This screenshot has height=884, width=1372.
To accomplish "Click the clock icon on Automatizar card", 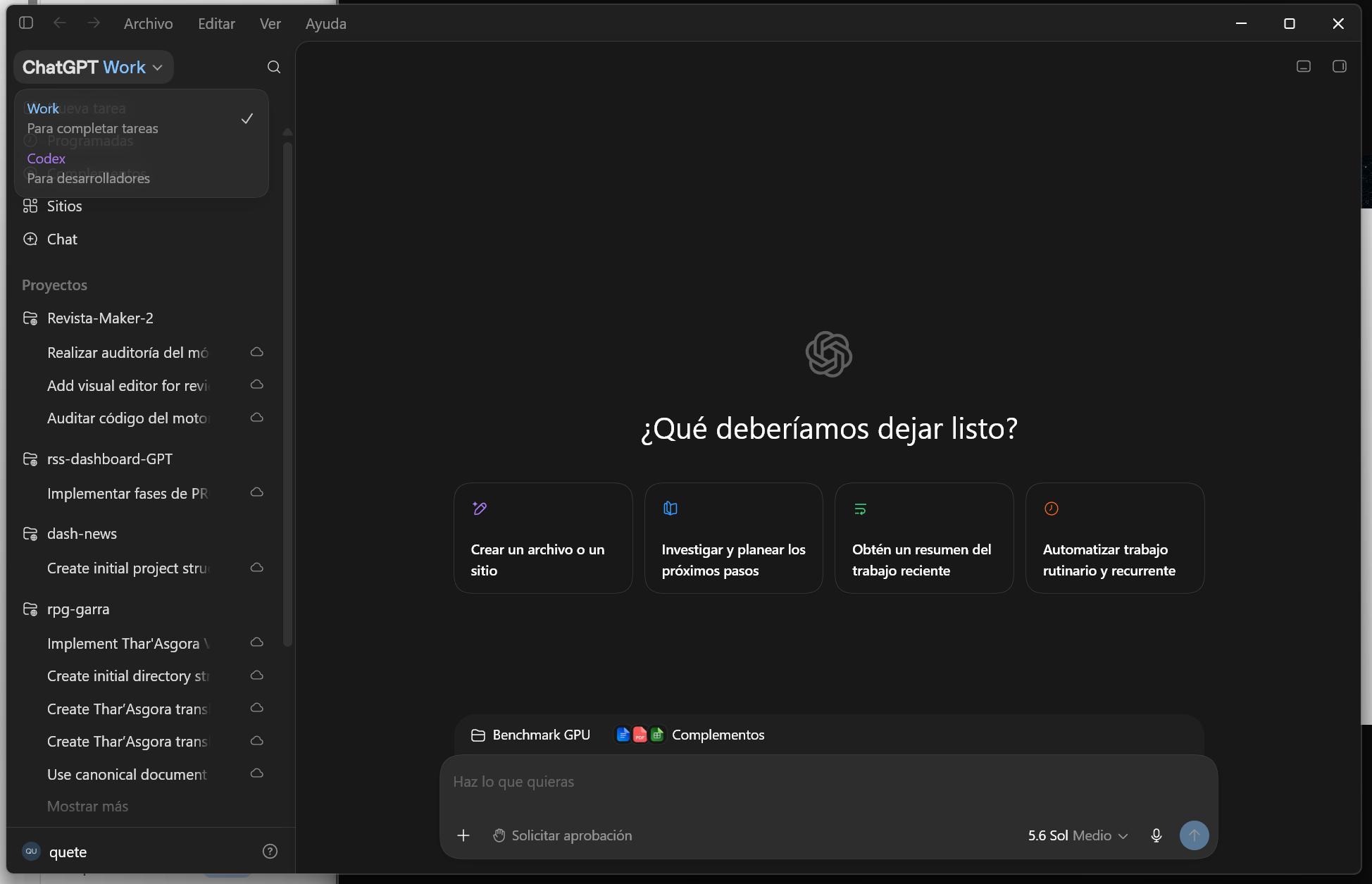I will click(1052, 509).
